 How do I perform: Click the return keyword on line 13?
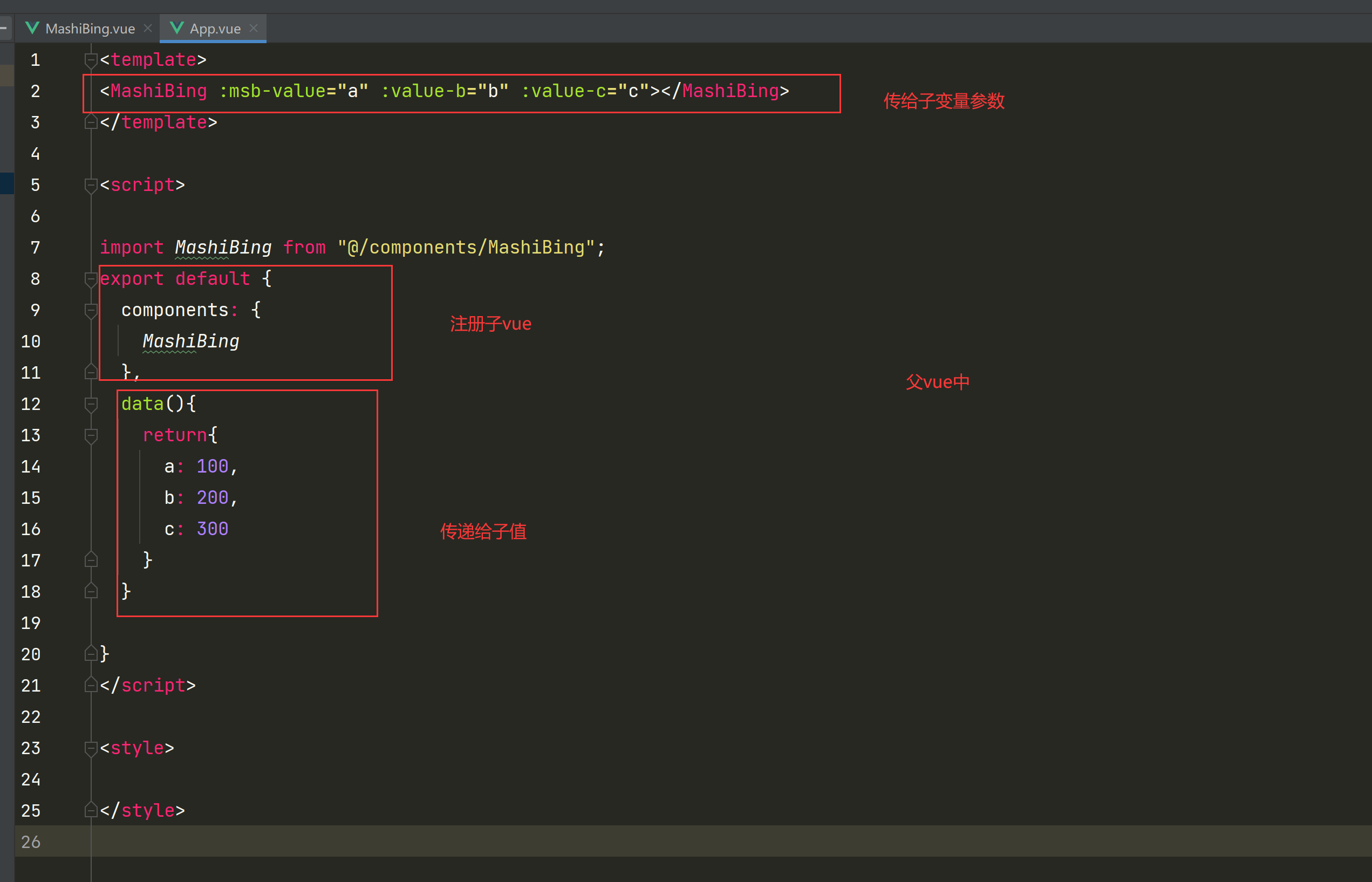(175, 435)
